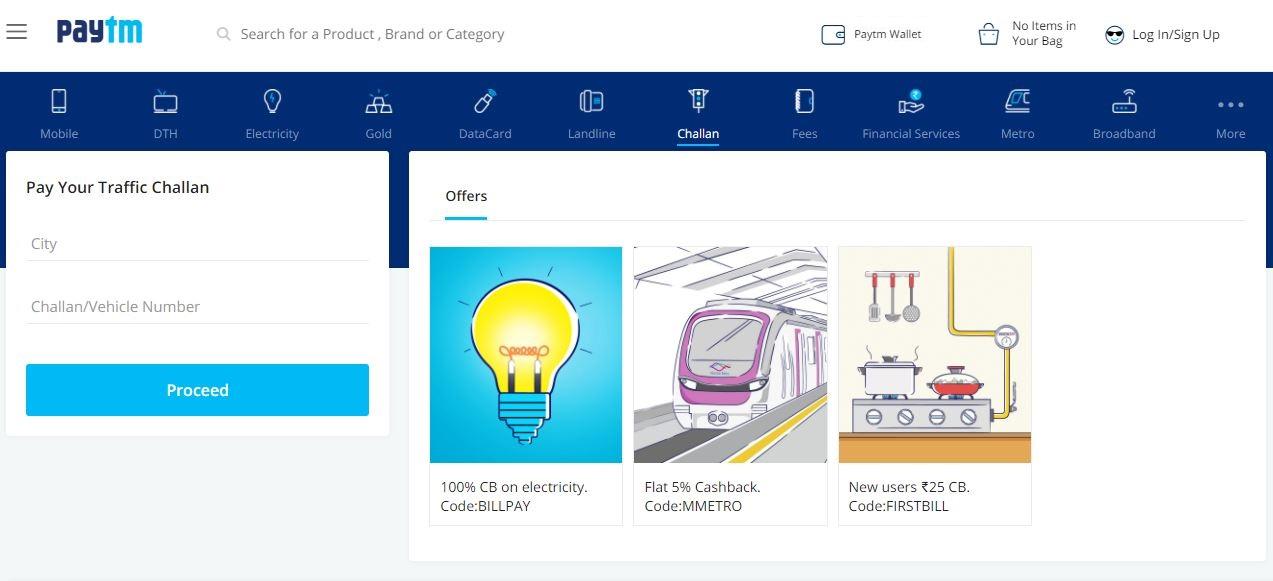The height and width of the screenshot is (581, 1273).
Task: Open the Mobile category label
Action: tap(59, 133)
